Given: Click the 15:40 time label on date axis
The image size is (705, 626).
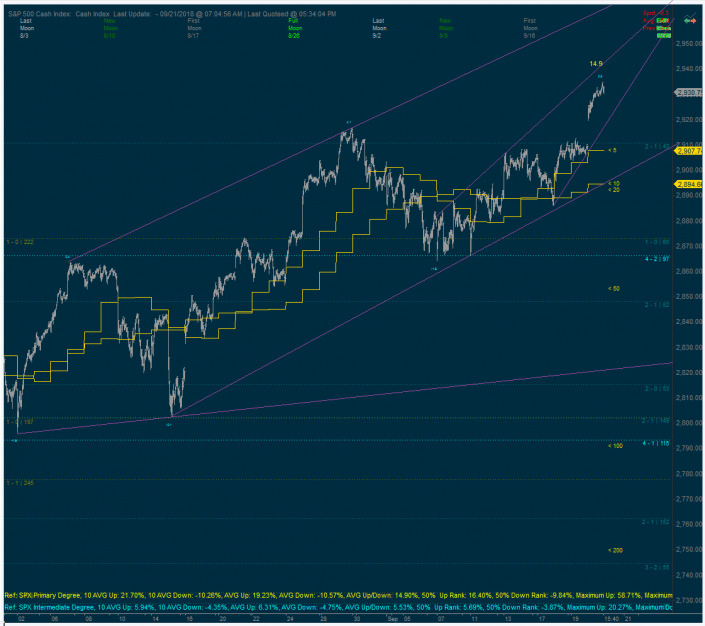Looking at the screenshot, I should click(x=611, y=619).
